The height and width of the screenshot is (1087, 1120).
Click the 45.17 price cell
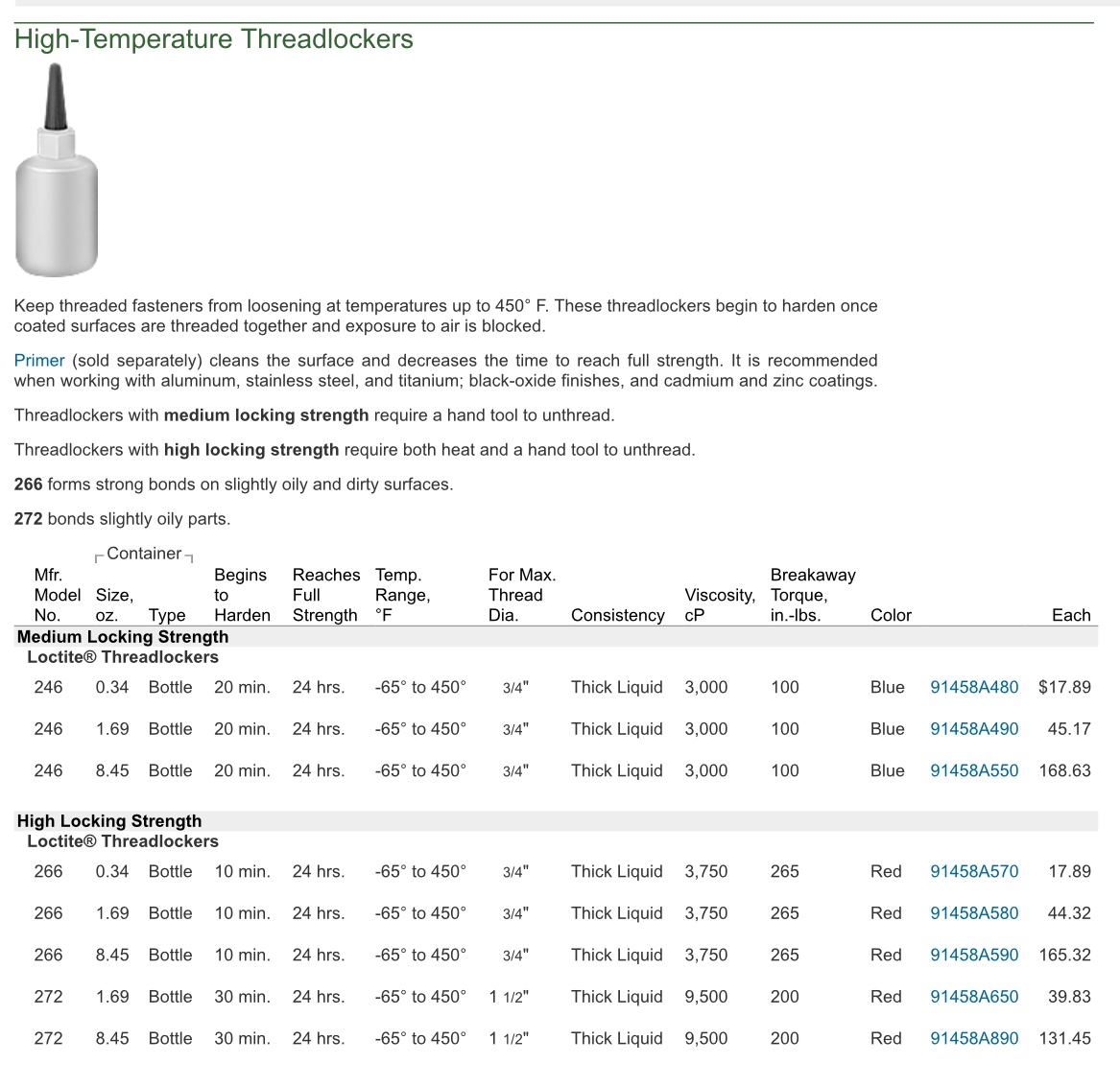tap(1069, 728)
